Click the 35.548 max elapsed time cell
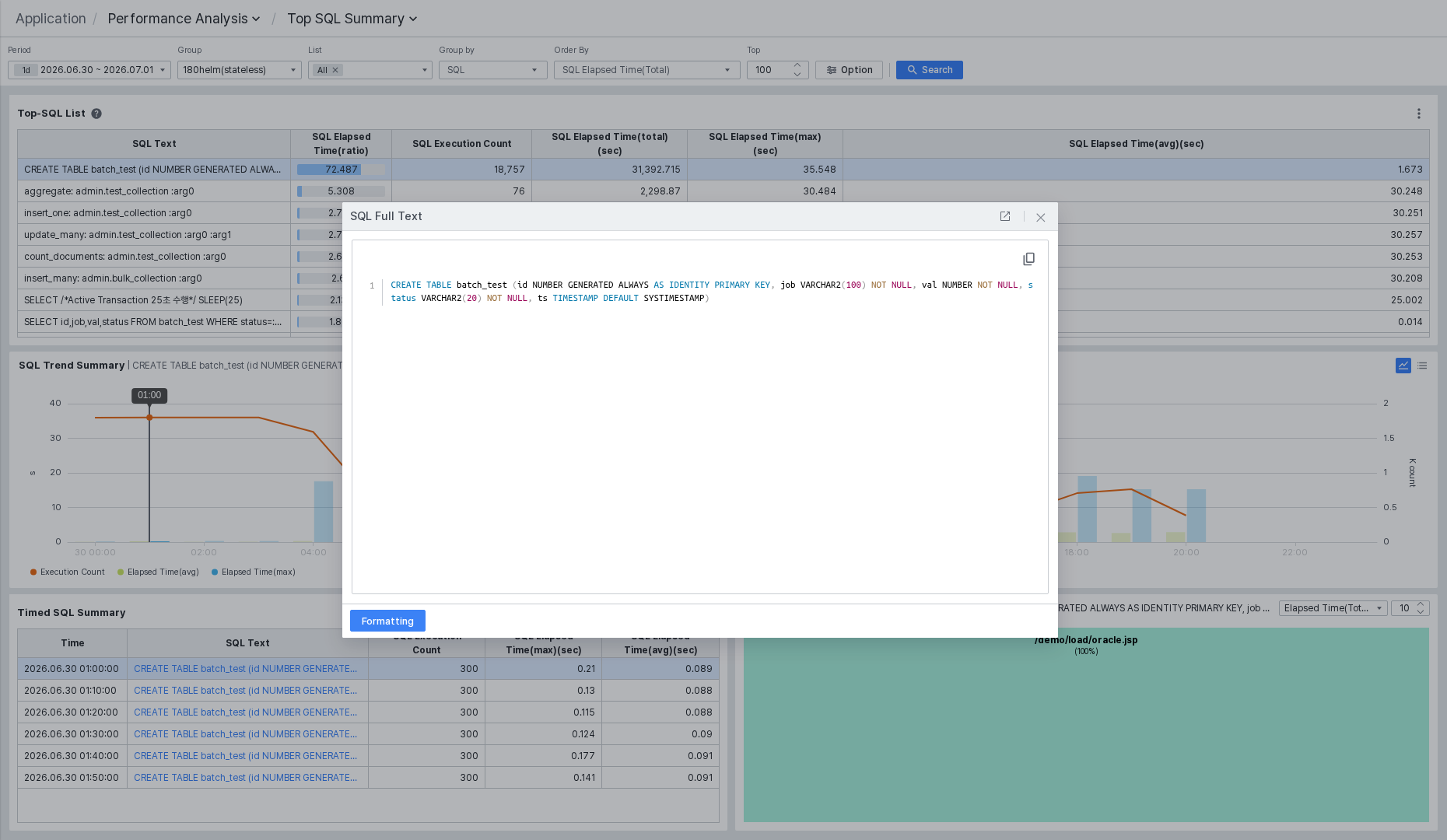 (766, 170)
